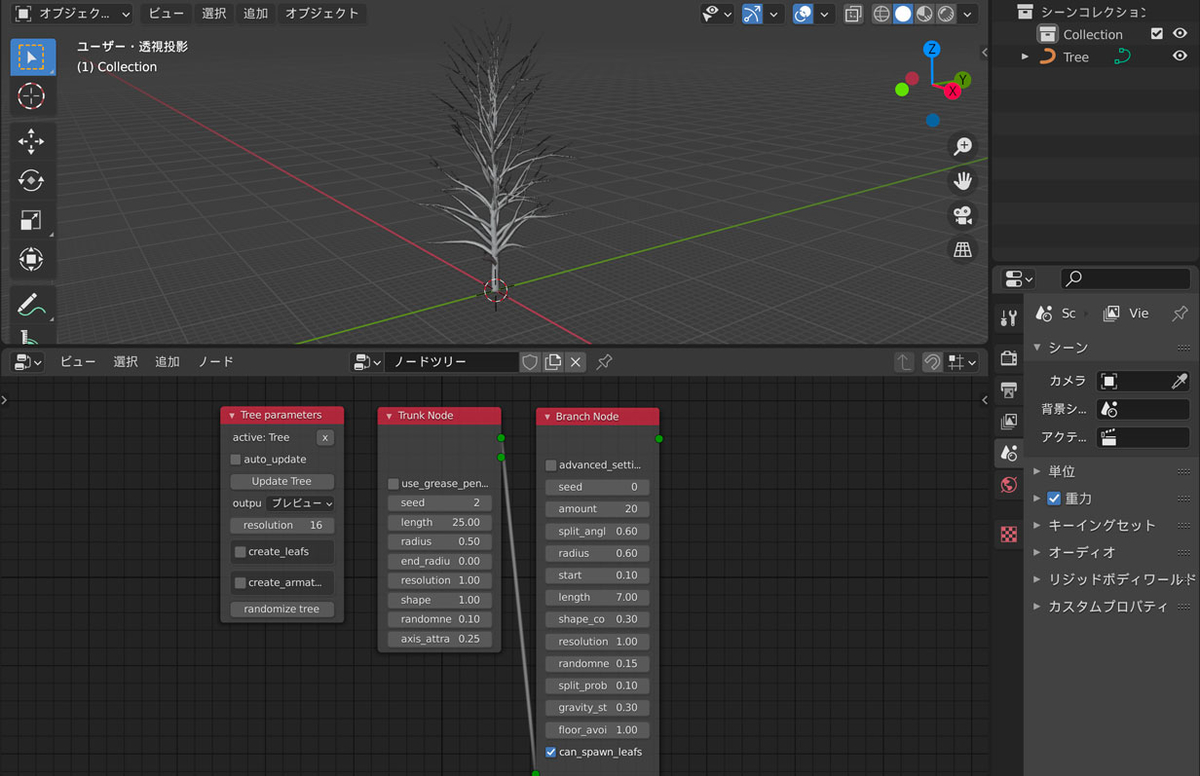Viewport: 1200px width, 776px height.
Task: Open the viewport 選択 menu
Action: 214,14
